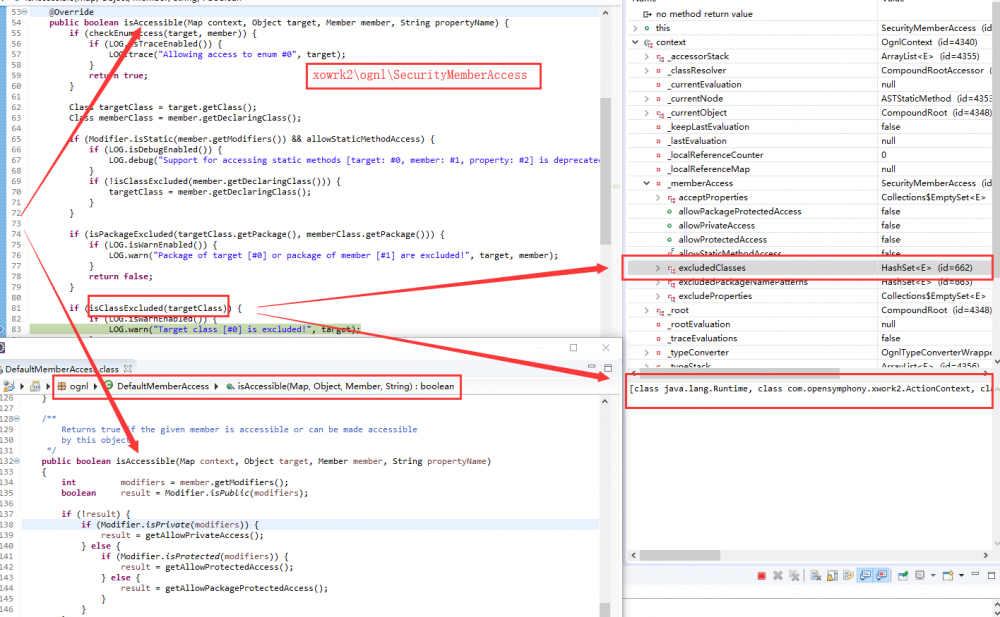
Task: Click the project icon in breadcrumb
Action: 9,386
